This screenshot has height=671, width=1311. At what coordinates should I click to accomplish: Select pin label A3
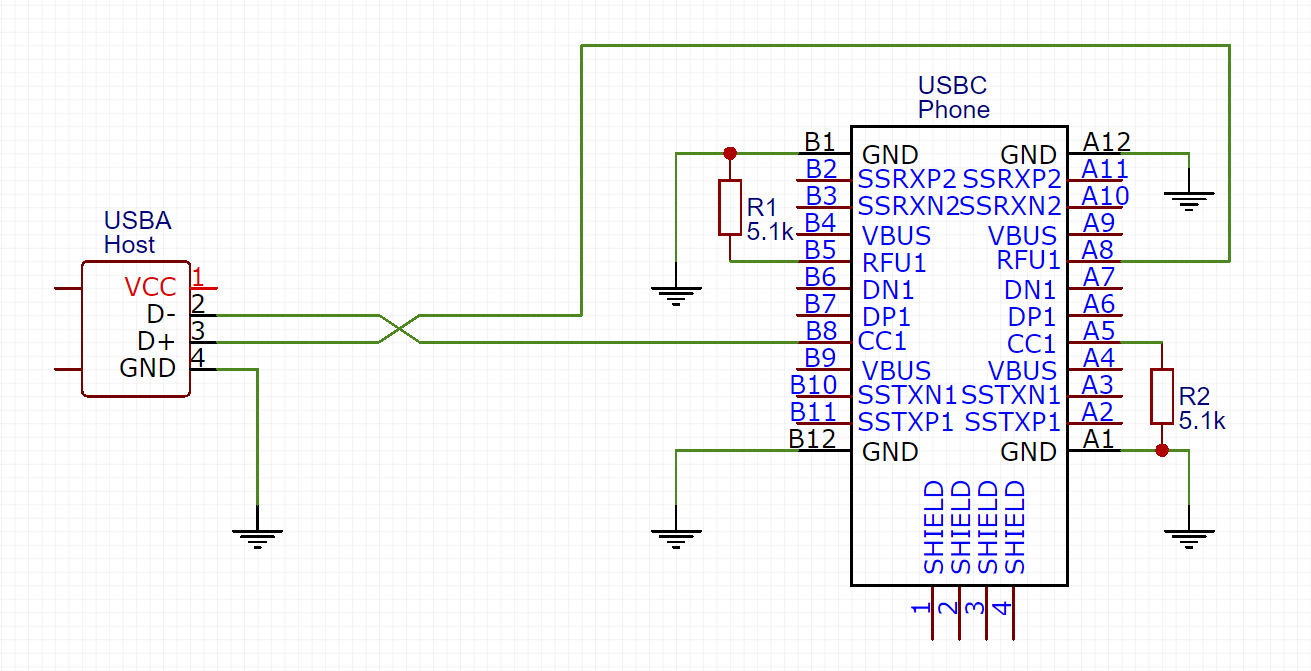point(1098,384)
